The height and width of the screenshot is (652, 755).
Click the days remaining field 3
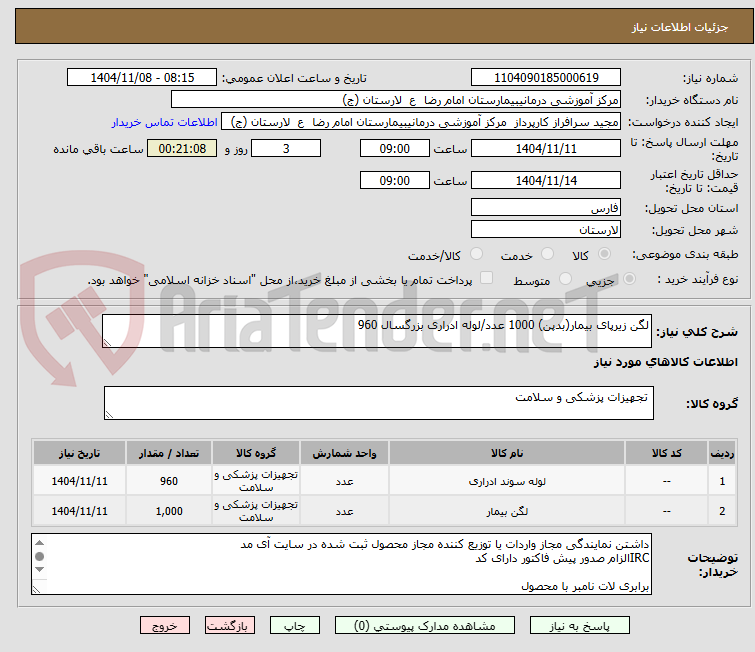(286, 148)
